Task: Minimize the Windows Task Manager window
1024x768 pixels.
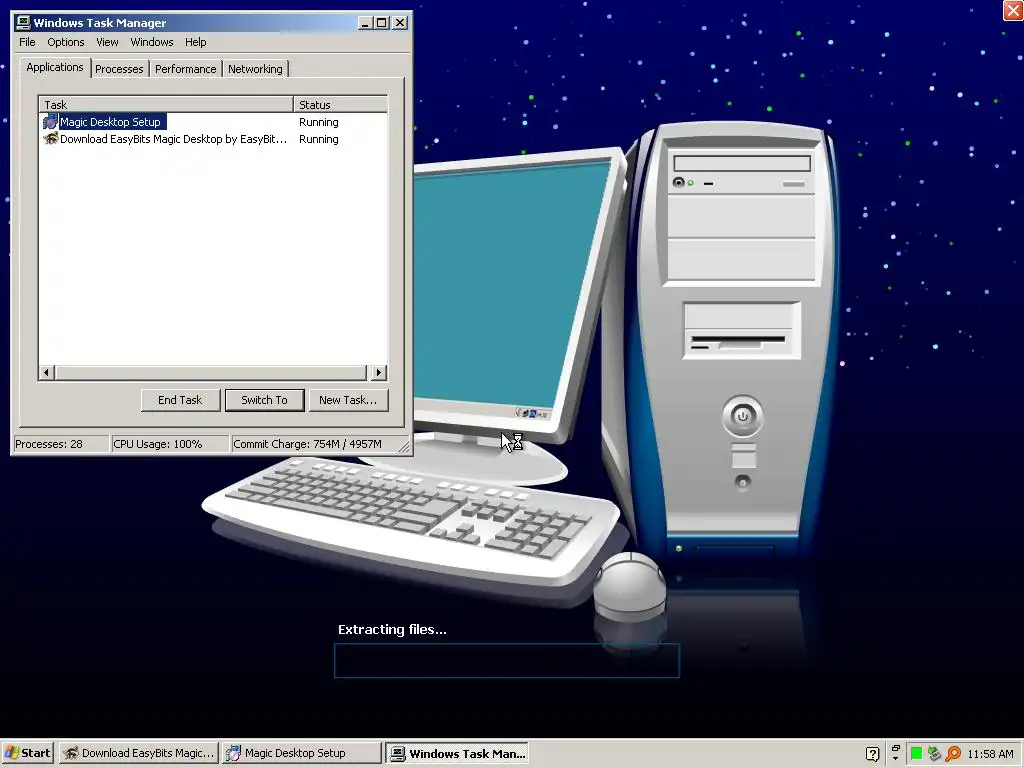Action: [x=365, y=23]
